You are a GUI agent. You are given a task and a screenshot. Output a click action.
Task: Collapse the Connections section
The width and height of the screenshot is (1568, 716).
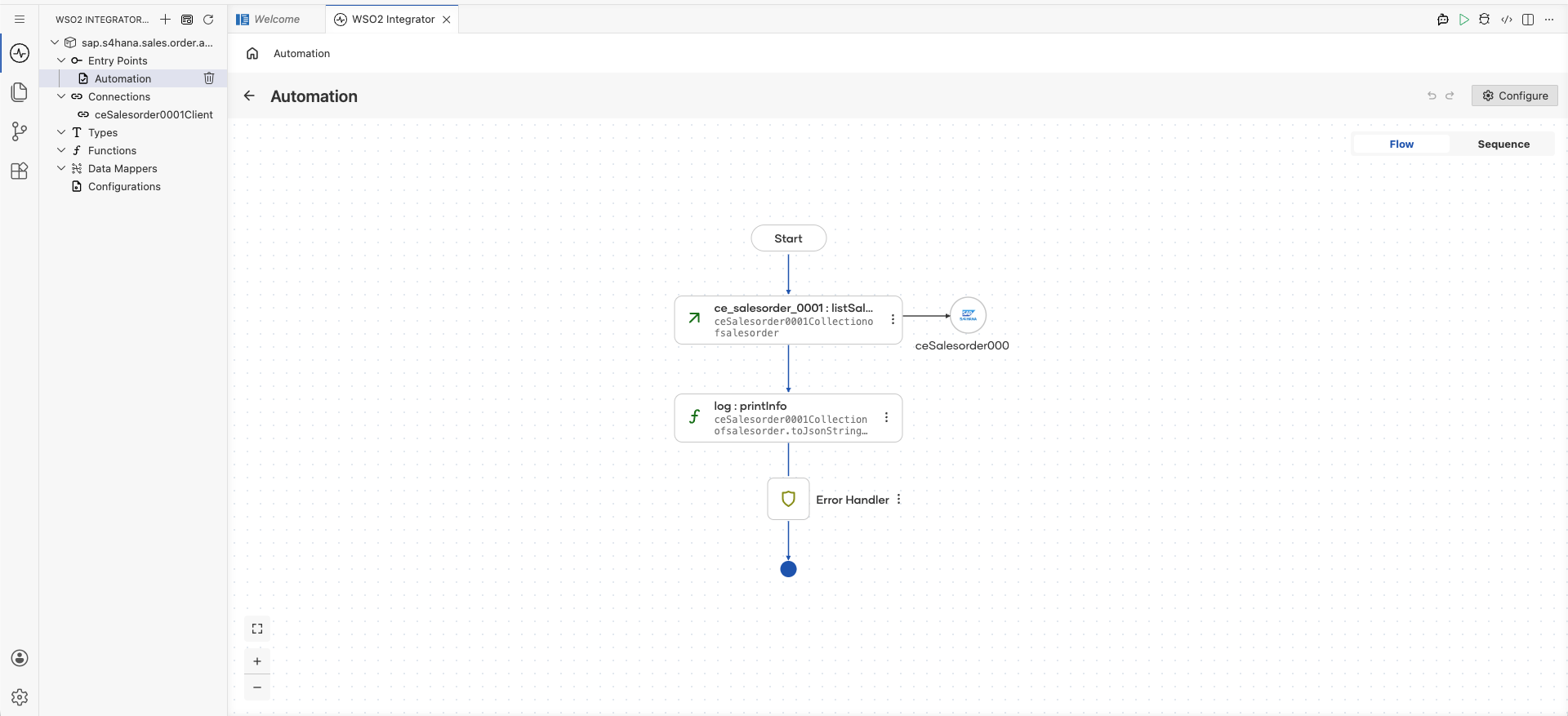coord(61,96)
